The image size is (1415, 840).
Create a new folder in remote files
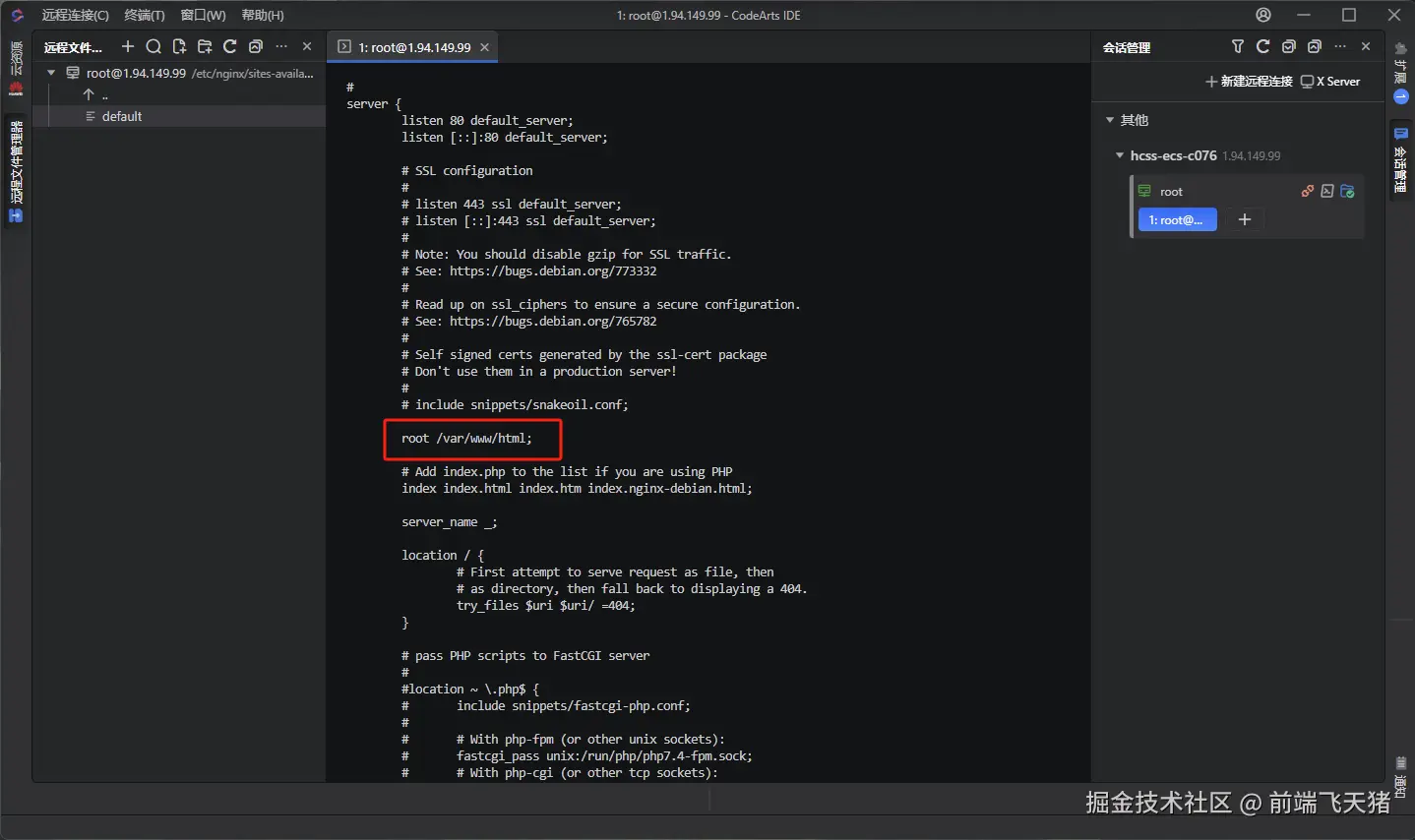(x=204, y=46)
